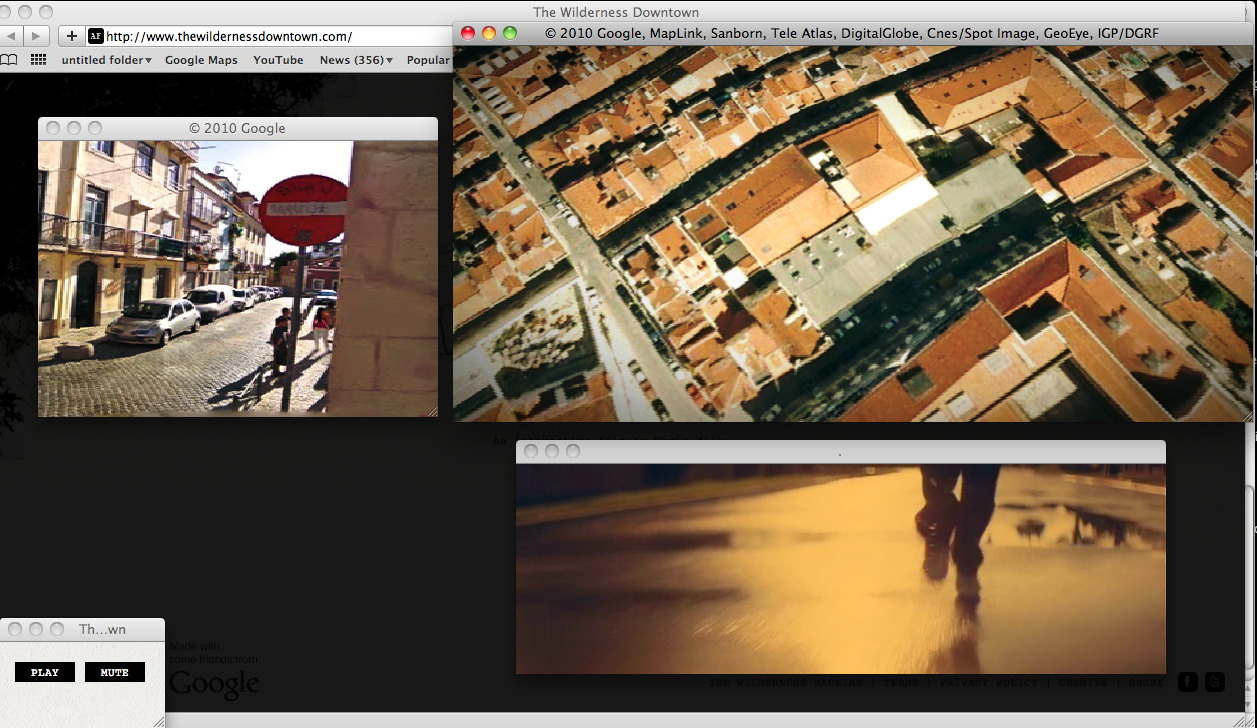Image resolution: width=1257 pixels, height=728 pixels.
Task: Click the MUTE button in small popup
Action: coord(115,672)
